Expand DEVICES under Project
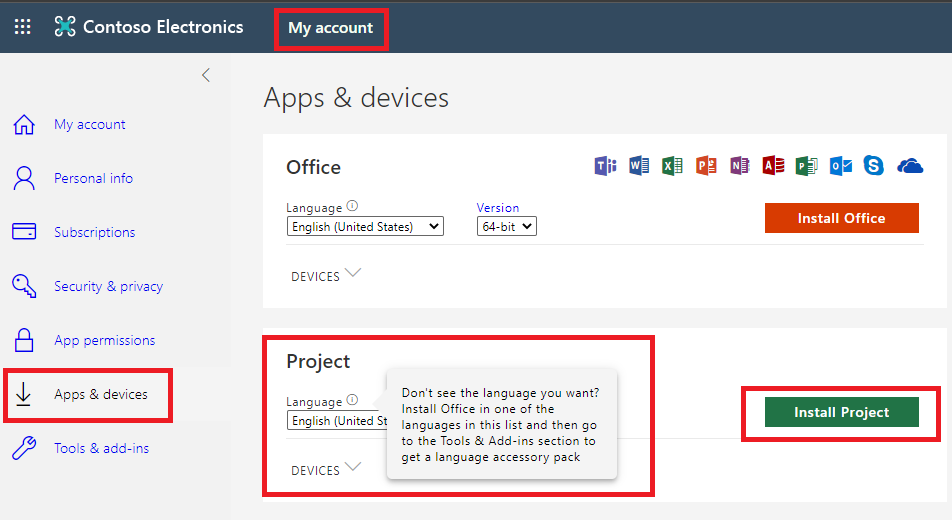This screenshot has height=520, width=952. tap(326, 470)
